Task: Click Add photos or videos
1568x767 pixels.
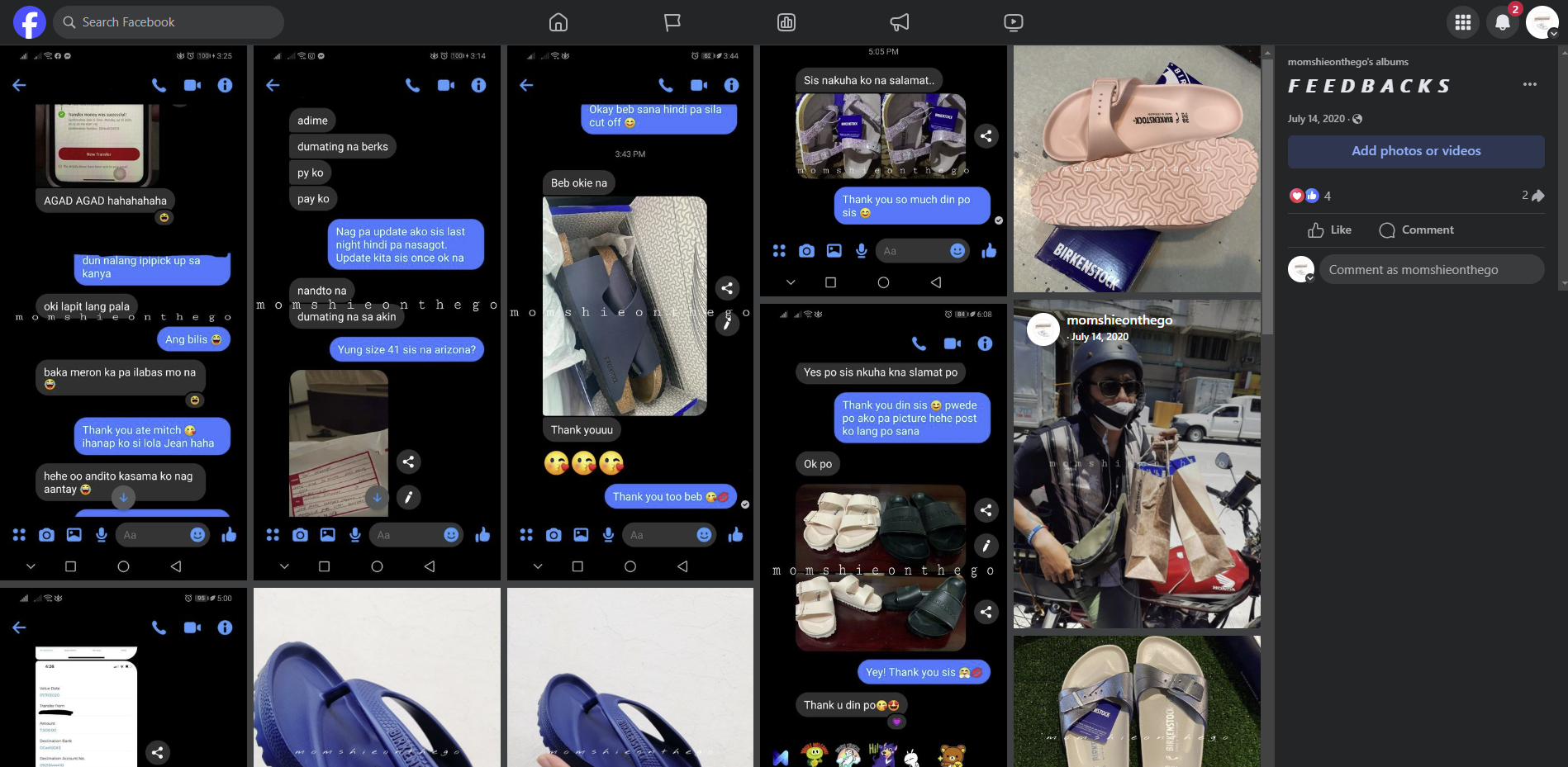Action: coord(1416,151)
